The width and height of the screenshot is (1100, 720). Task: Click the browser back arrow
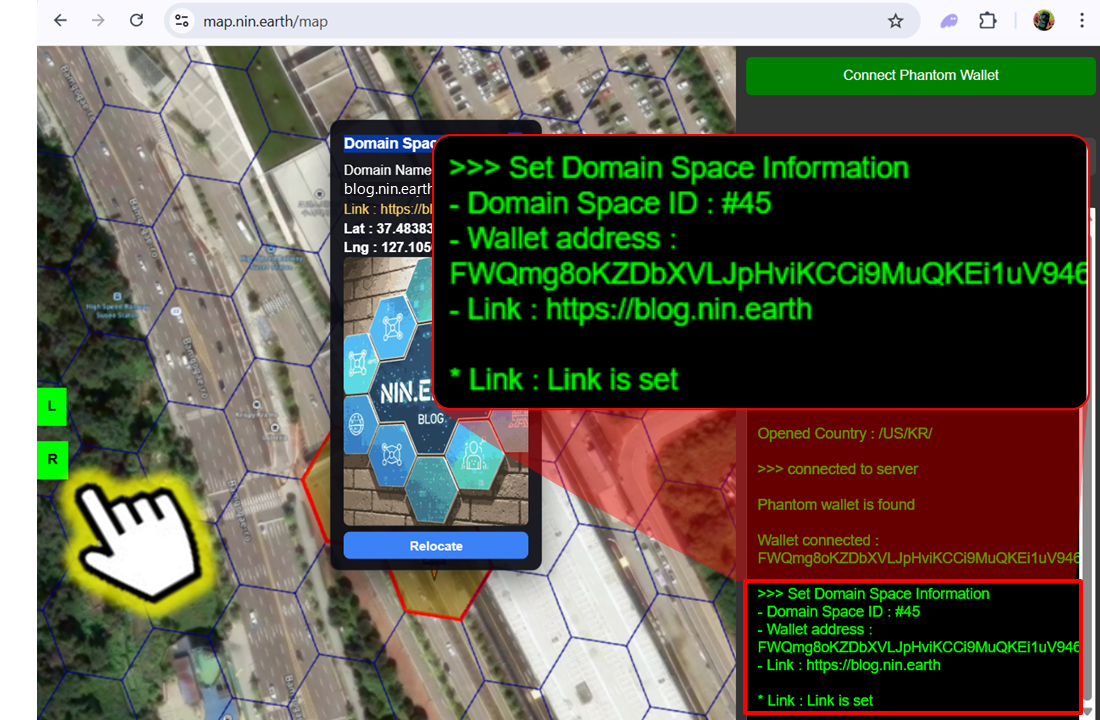point(61,21)
